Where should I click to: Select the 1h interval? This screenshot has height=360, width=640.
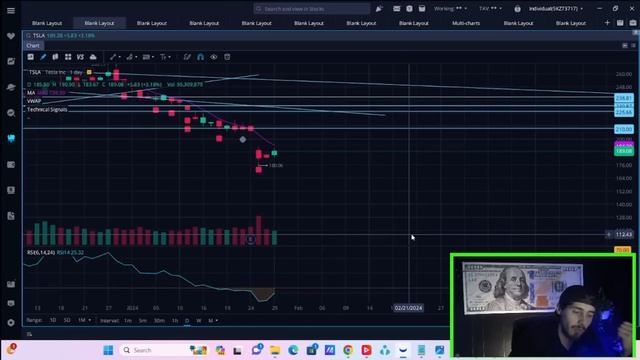click(175, 320)
